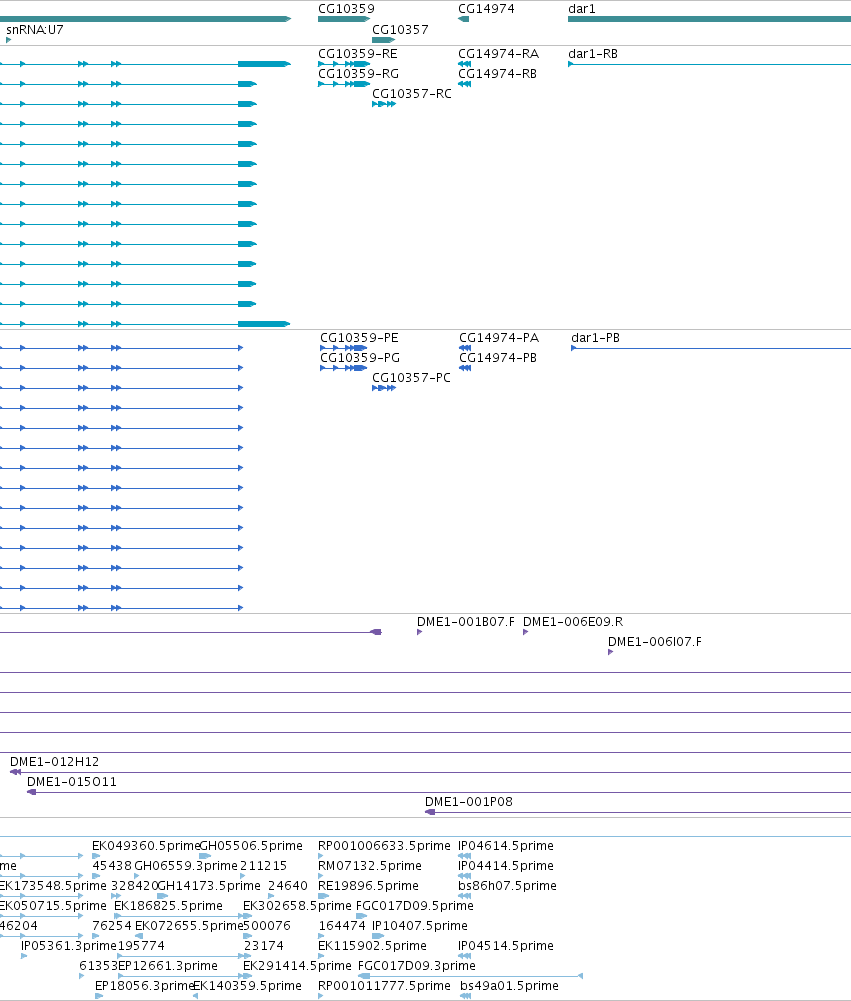Select EST RM07132.5prime
Image resolution: width=851 pixels, height=1001 pixels.
tap(370, 866)
